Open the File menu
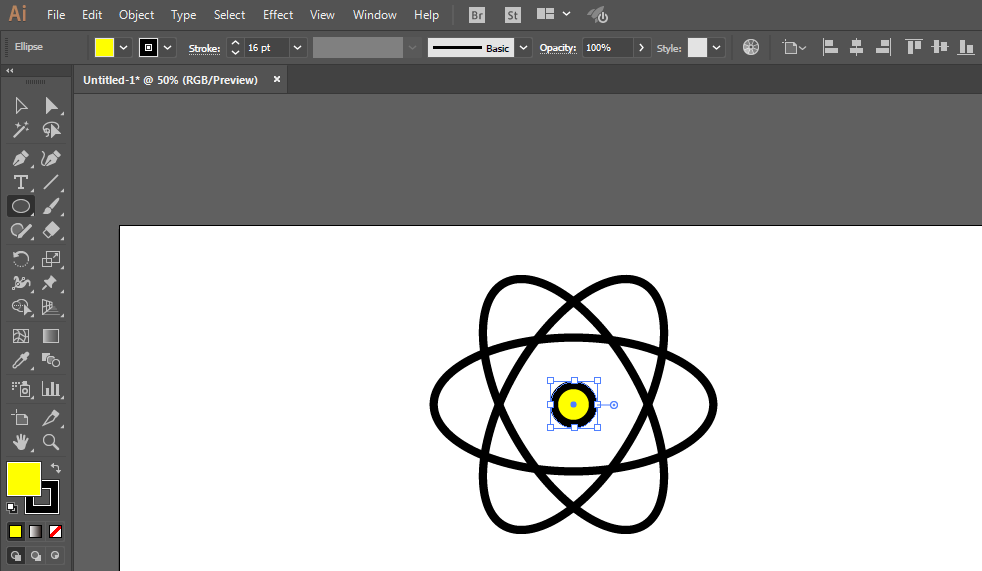The width and height of the screenshot is (982, 571). tap(56, 14)
